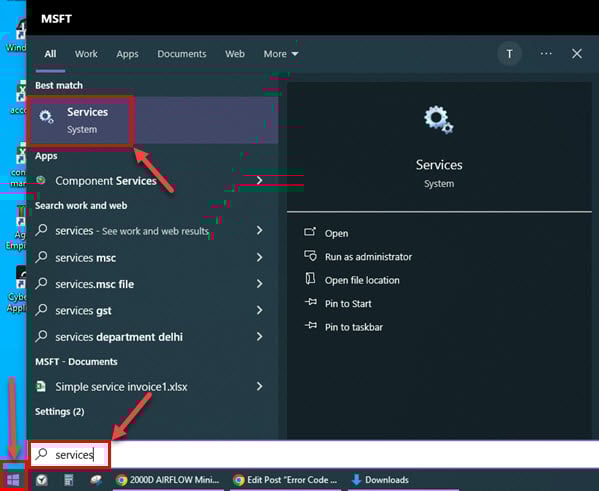Screen dimensions: 599x491
Task: Open the three-dot options menu
Action: (x=546, y=53)
